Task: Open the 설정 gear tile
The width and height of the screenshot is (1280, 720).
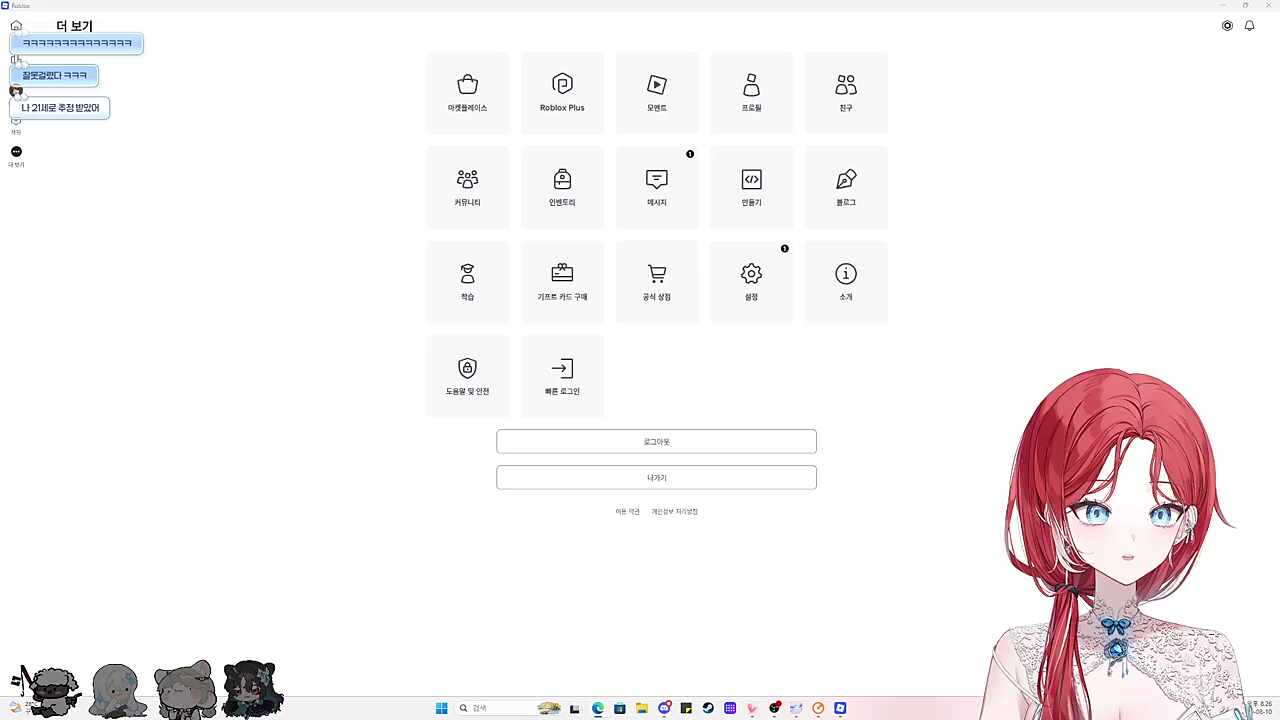Action: (751, 282)
